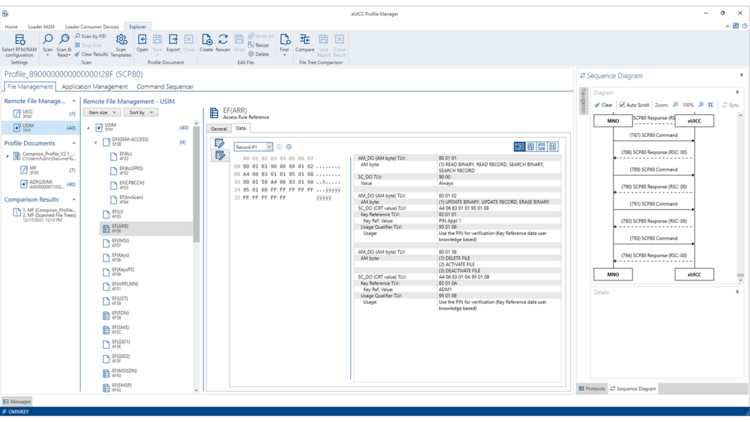Collapse the USIM tree node
The height and width of the screenshot is (422, 750).
[x=88, y=128]
